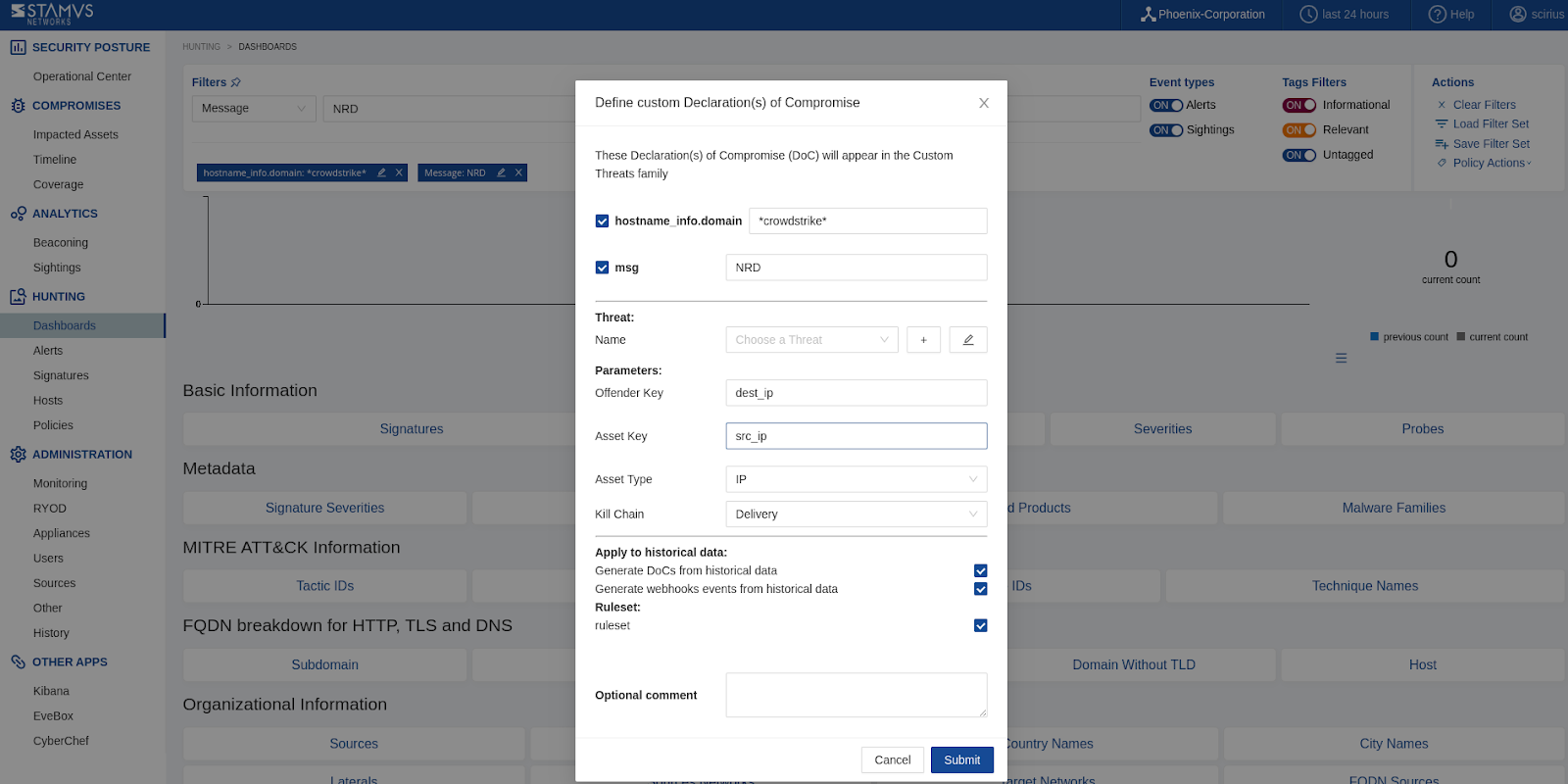
Task: Open the Operational Center page
Action: pyautogui.click(x=82, y=76)
